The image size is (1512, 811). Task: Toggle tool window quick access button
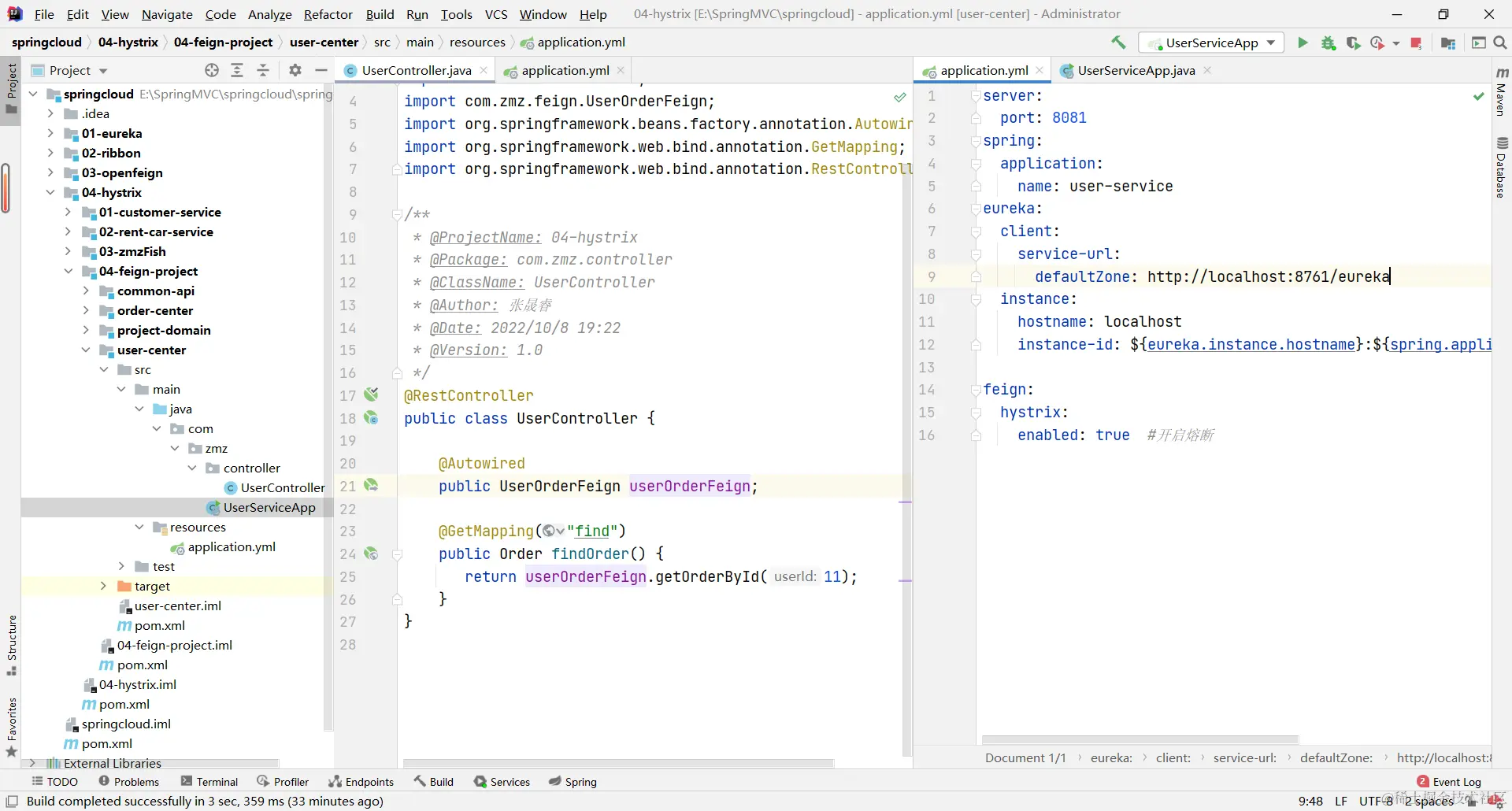tap(12, 802)
